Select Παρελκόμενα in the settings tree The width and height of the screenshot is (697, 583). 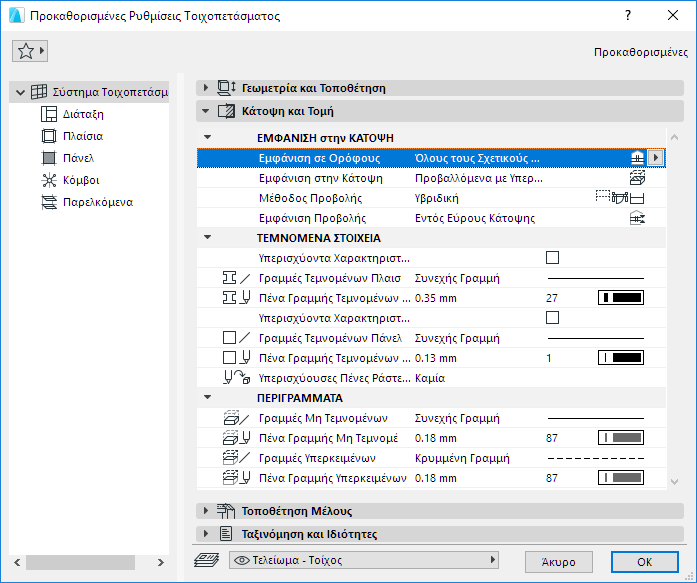pyautogui.click(x=98, y=202)
